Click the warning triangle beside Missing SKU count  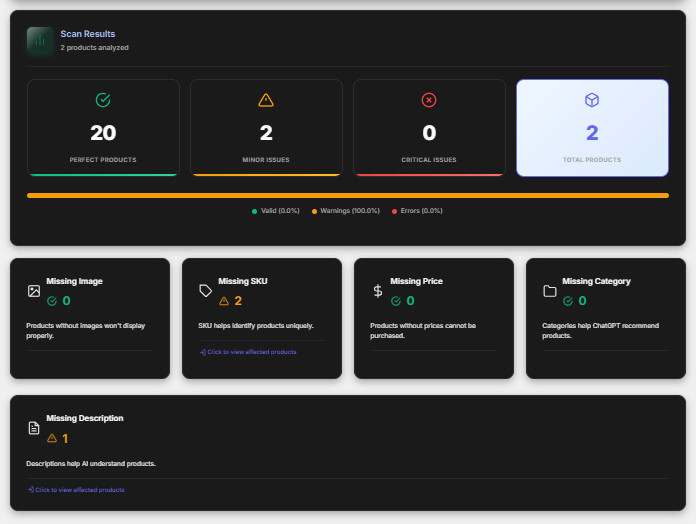[x=224, y=301]
